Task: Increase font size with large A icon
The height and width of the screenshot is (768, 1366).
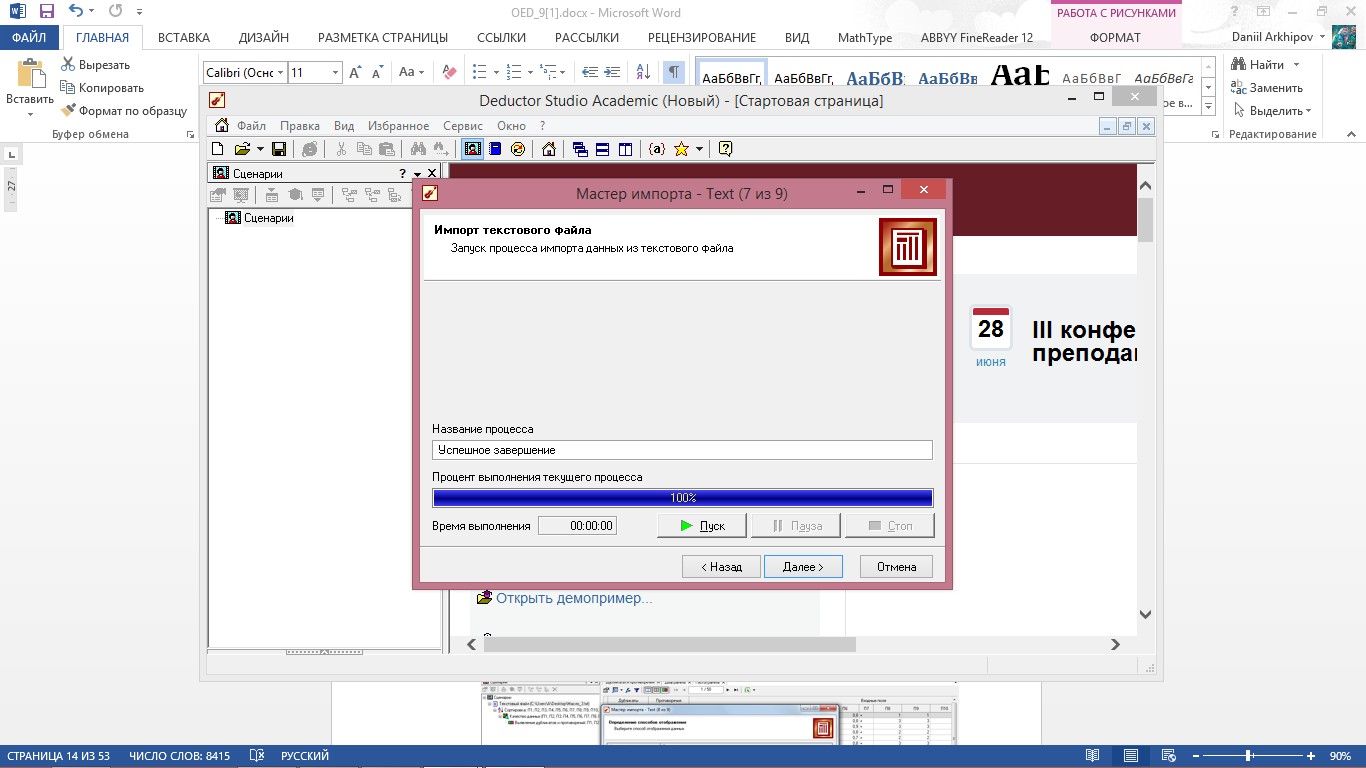Action: (355, 72)
